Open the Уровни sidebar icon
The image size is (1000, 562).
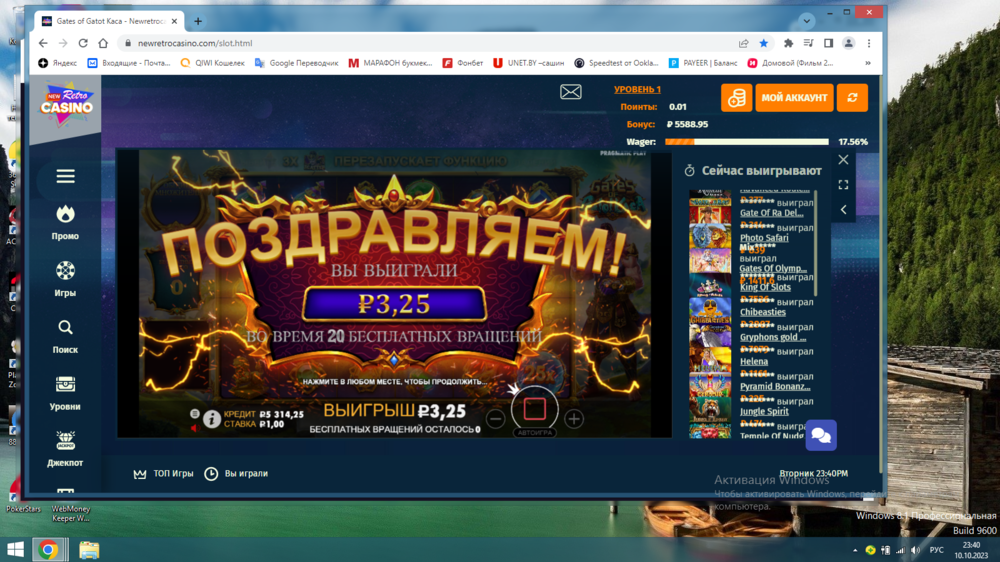point(65,385)
